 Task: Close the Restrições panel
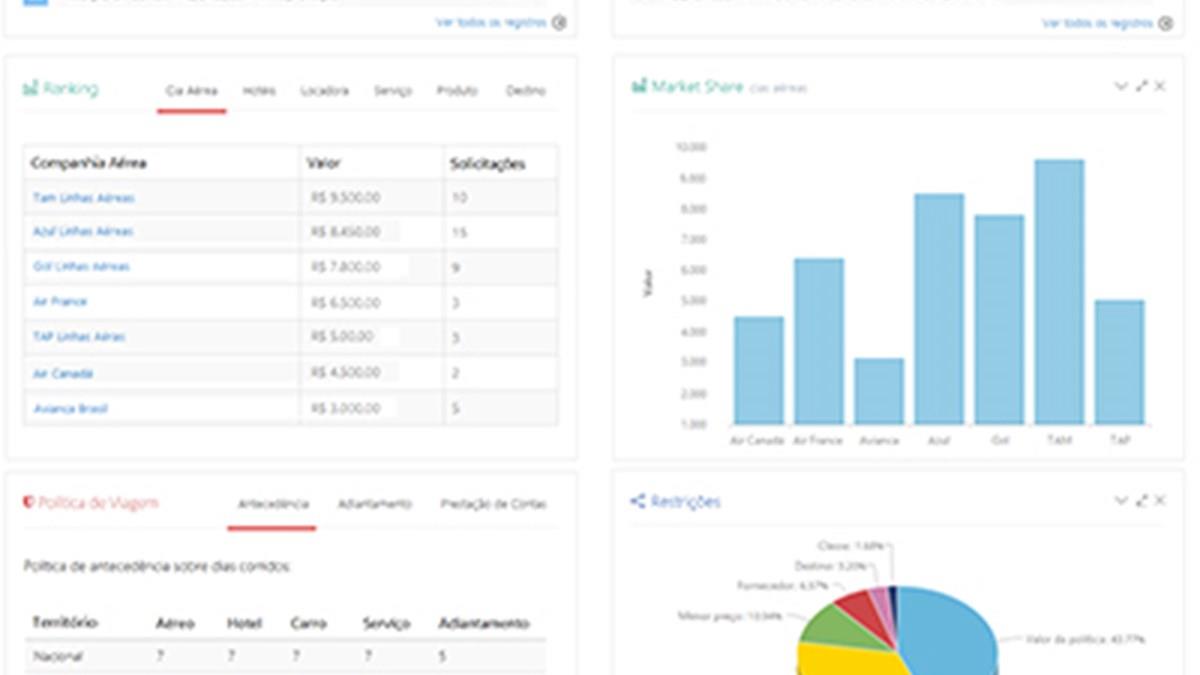1160,500
